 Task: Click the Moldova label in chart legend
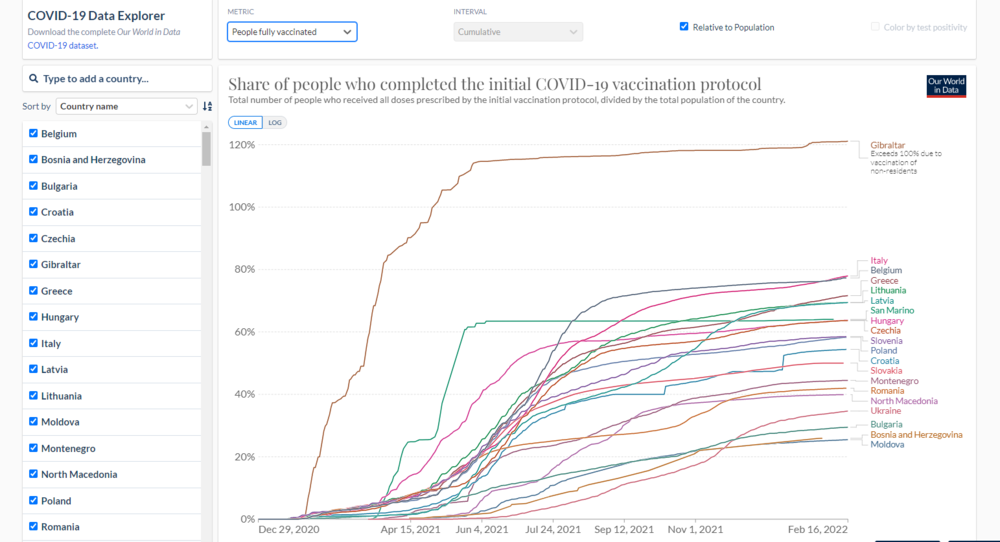pos(887,444)
